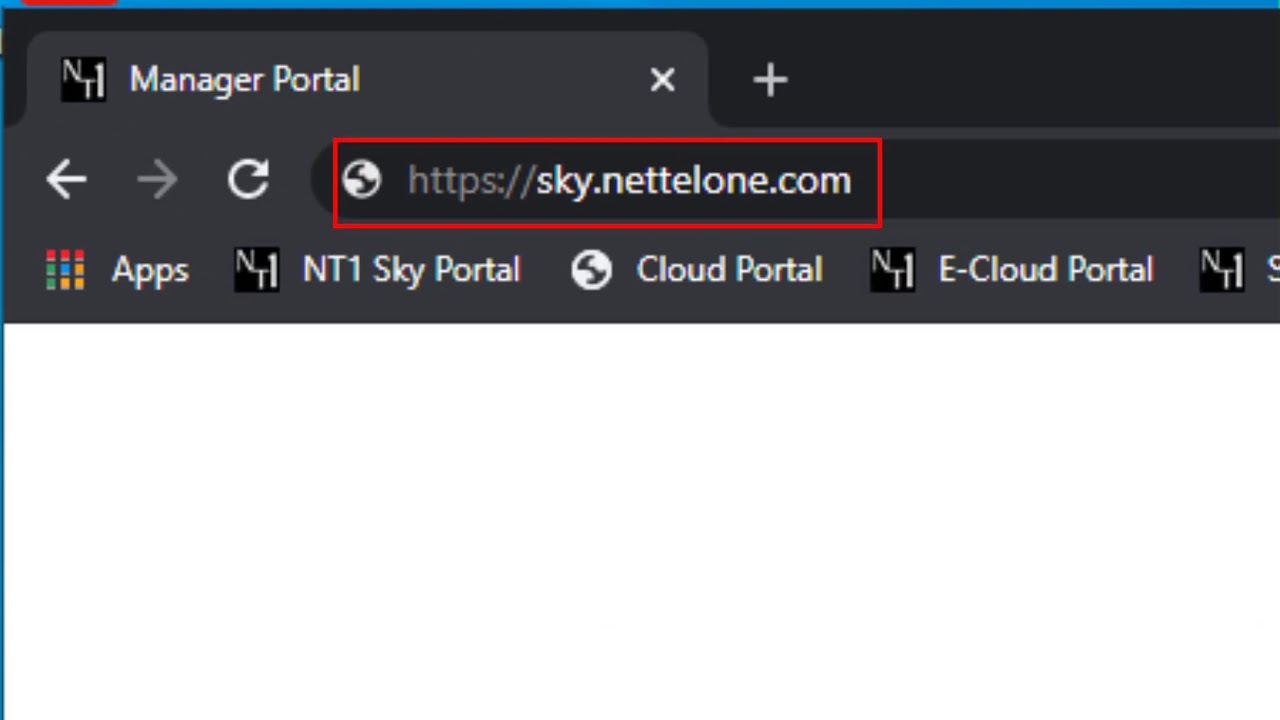Click the NT1 Sky Portal bookmark logo
The height and width of the screenshot is (720, 1280).
tap(256, 270)
